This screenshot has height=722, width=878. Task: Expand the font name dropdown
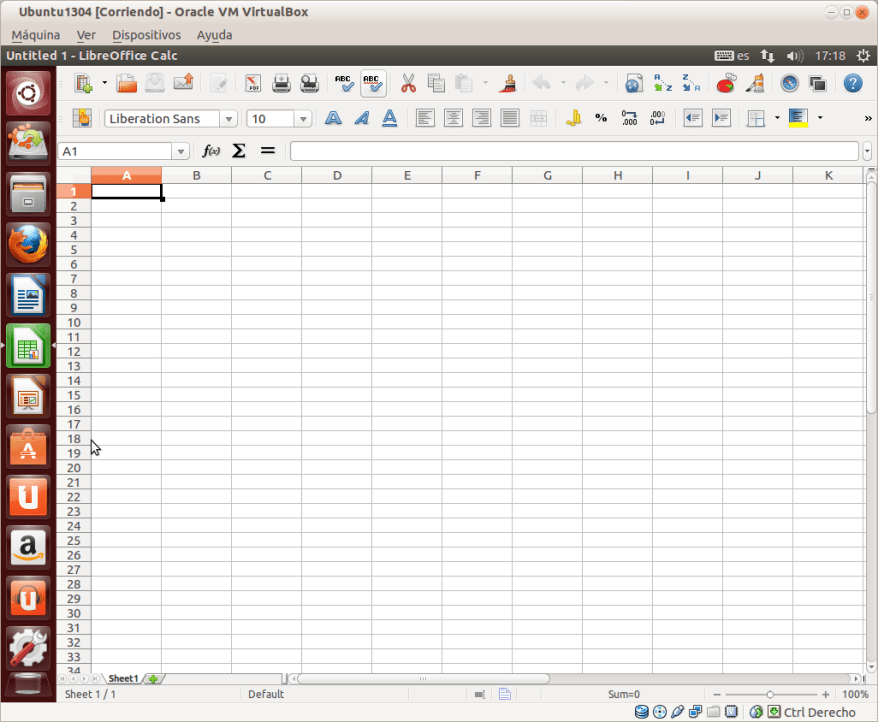click(x=229, y=119)
